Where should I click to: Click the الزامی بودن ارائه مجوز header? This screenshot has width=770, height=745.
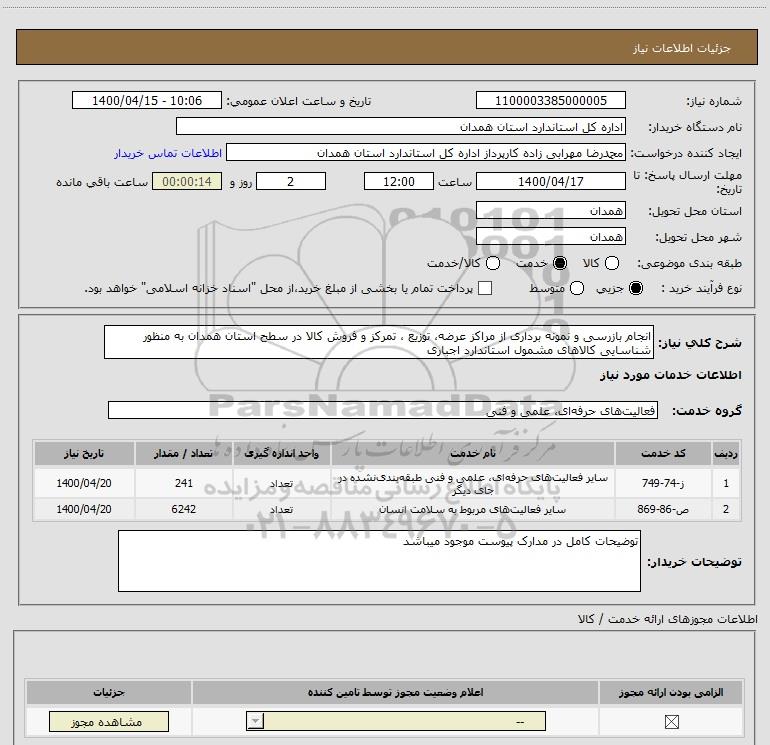(671, 692)
